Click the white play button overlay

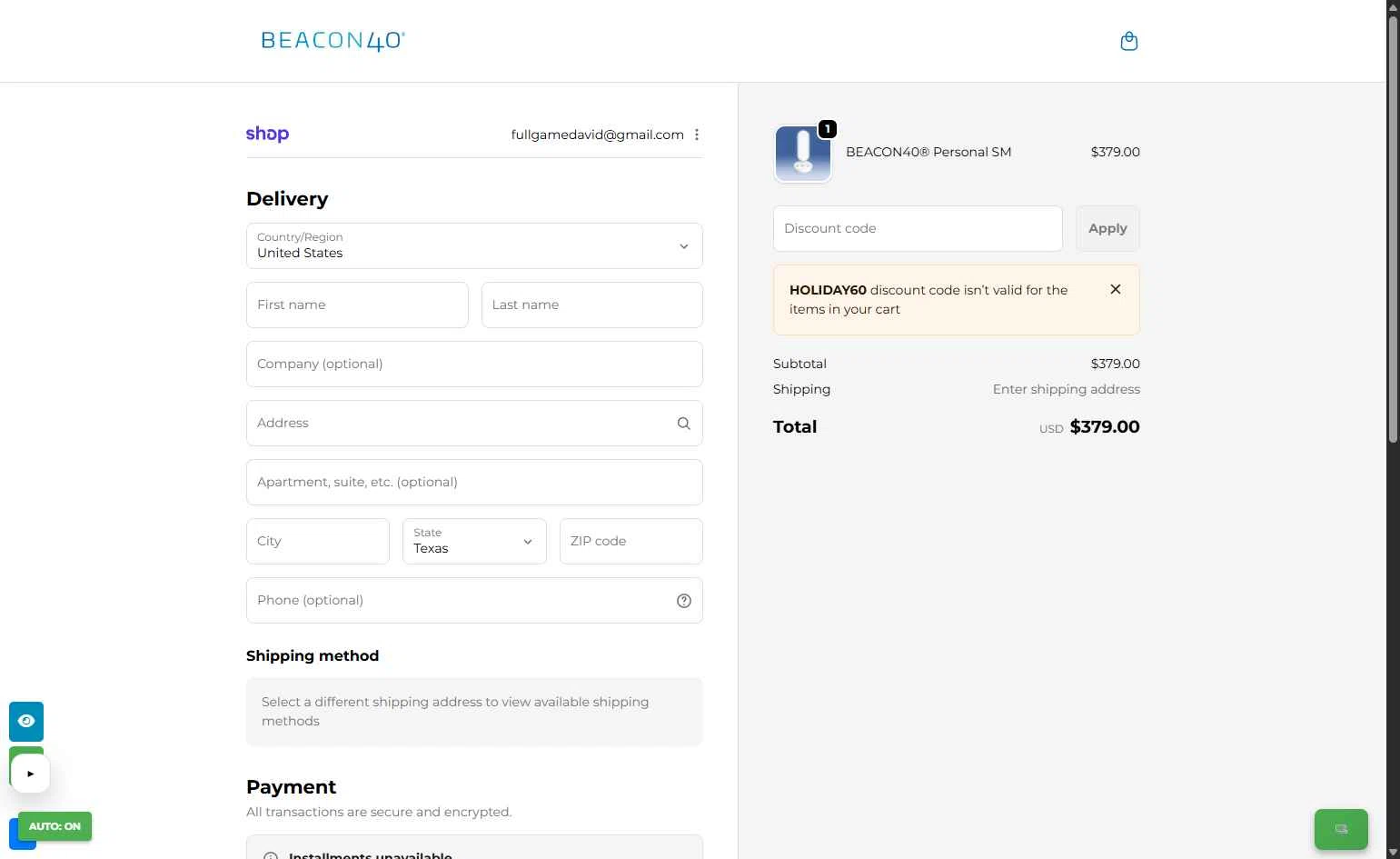[x=30, y=774]
